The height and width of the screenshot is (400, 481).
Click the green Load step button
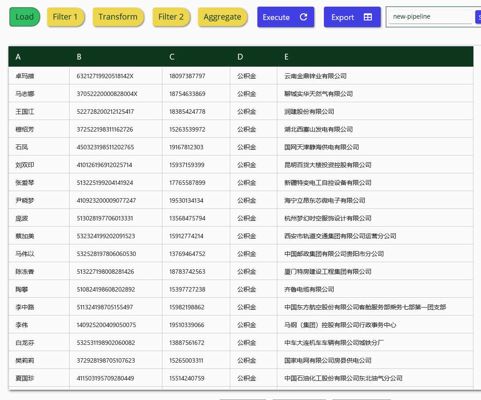tap(25, 17)
